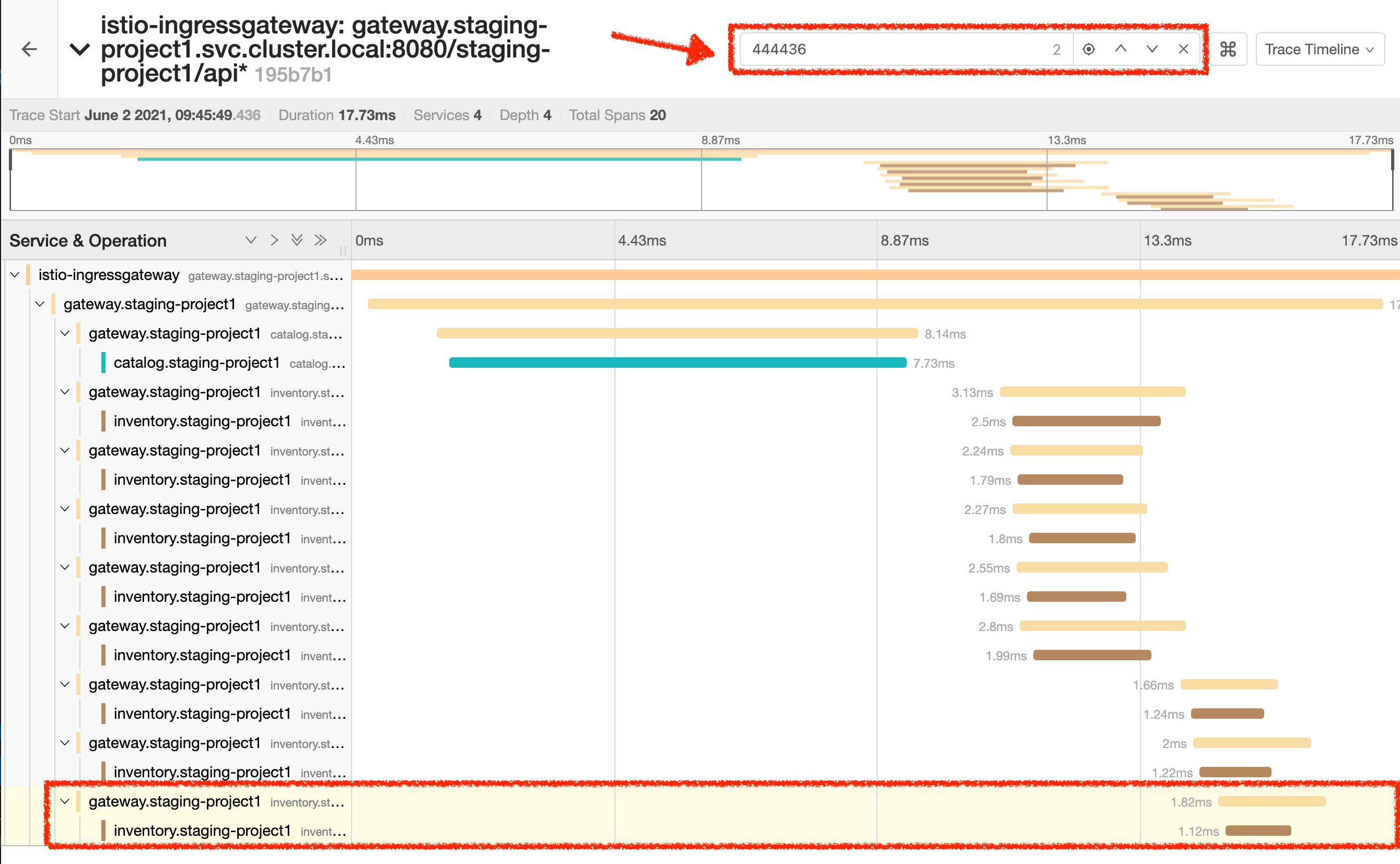
Task: Click the back arrow to return to search
Action: [x=29, y=49]
